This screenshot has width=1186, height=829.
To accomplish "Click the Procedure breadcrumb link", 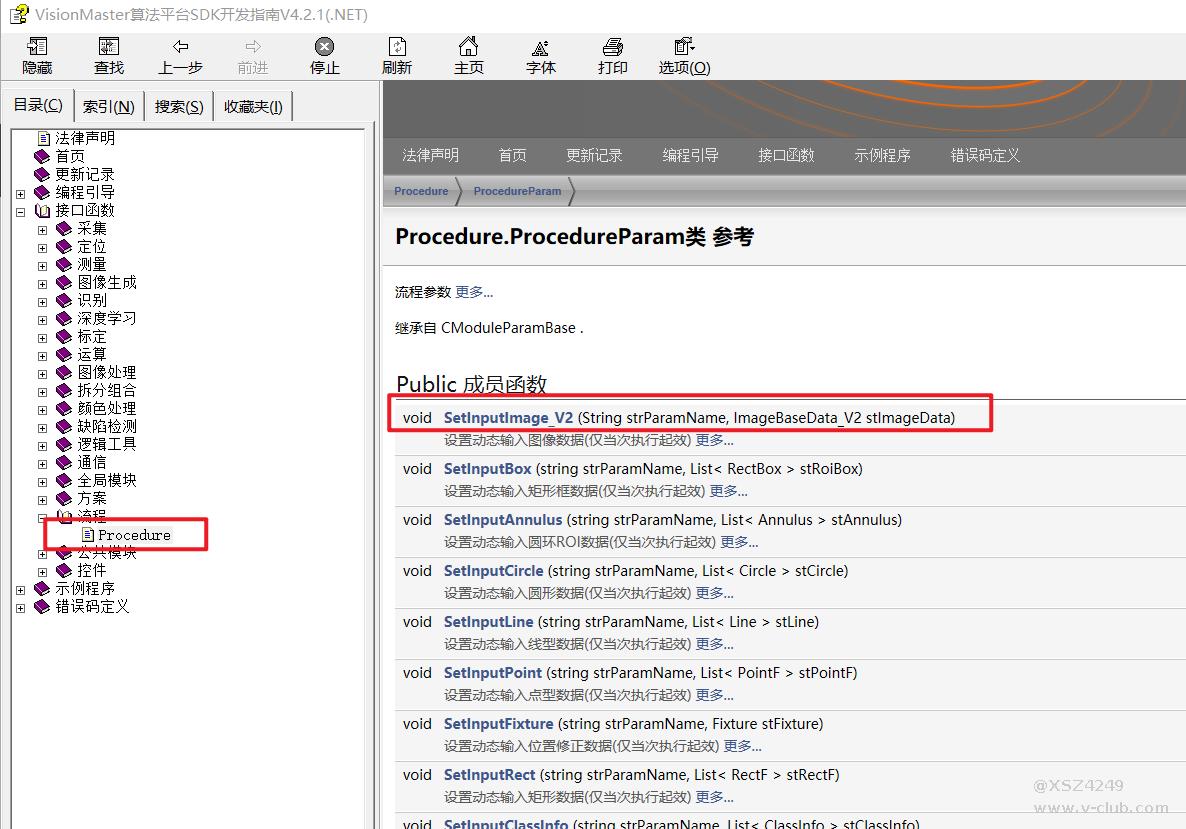I will tap(421, 191).
